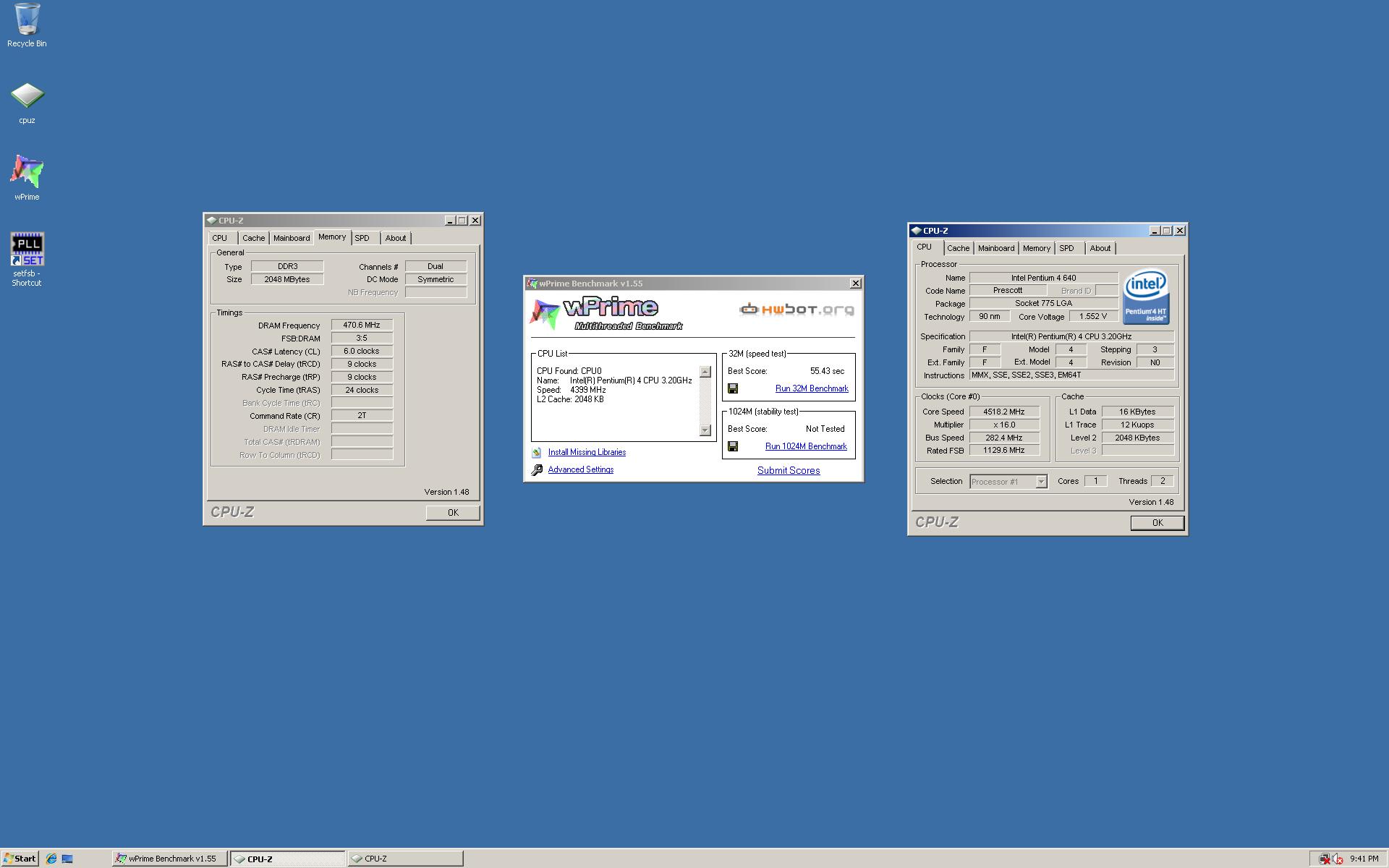This screenshot has width=1389, height=868.
Task: Click the FSB:DRAM 3:5 value
Action: pos(362,339)
